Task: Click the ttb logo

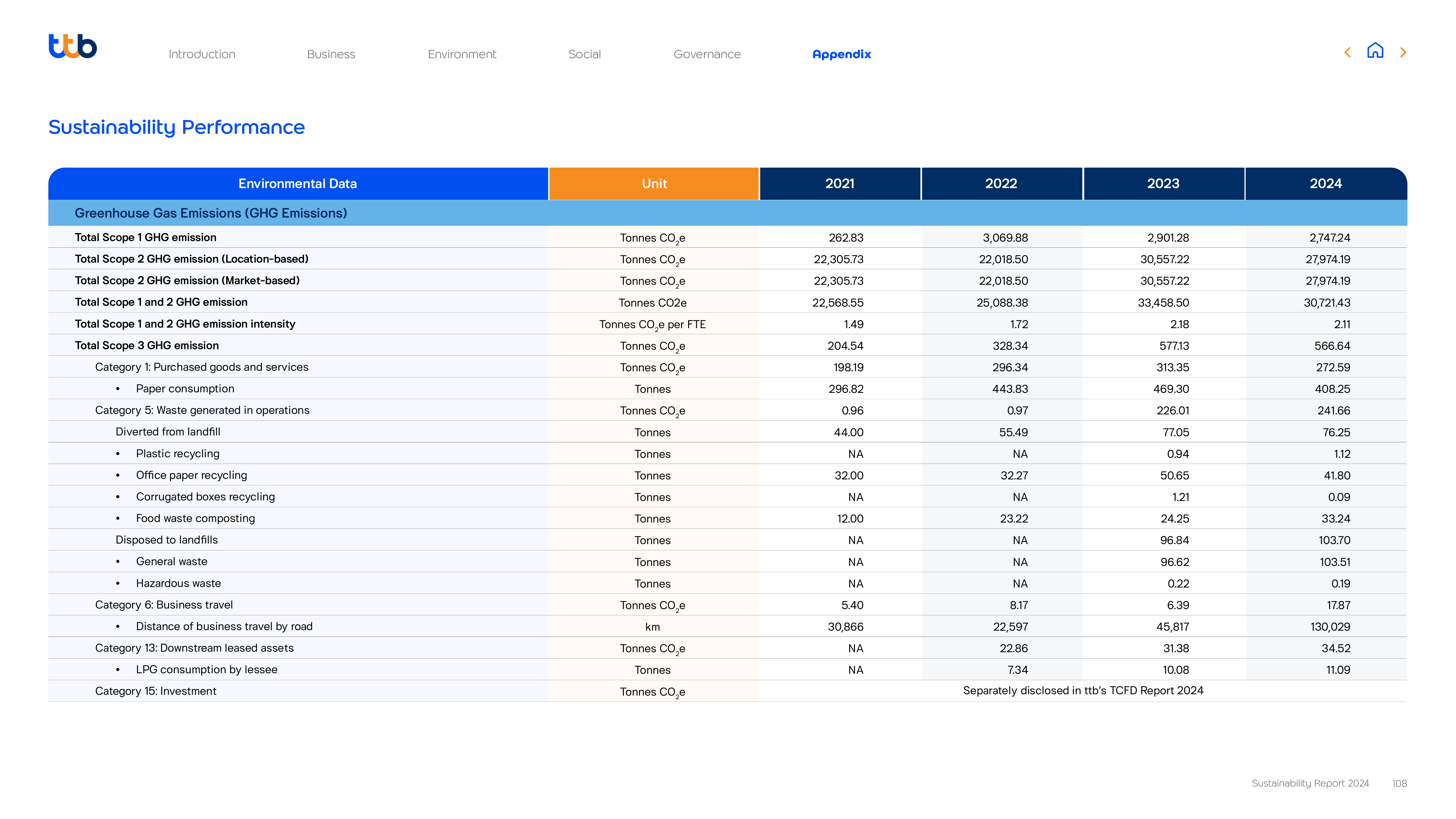Action: (72, 46)
